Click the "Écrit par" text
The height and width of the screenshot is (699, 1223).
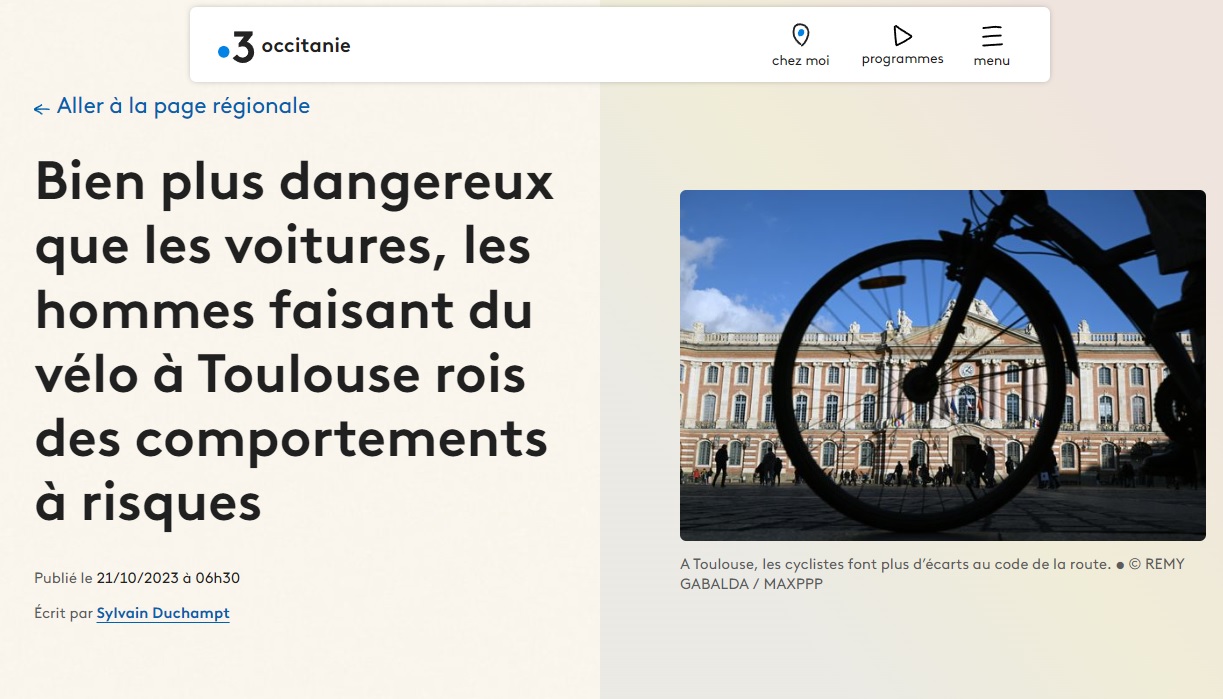pyautogui.click(x=63, y=613)
